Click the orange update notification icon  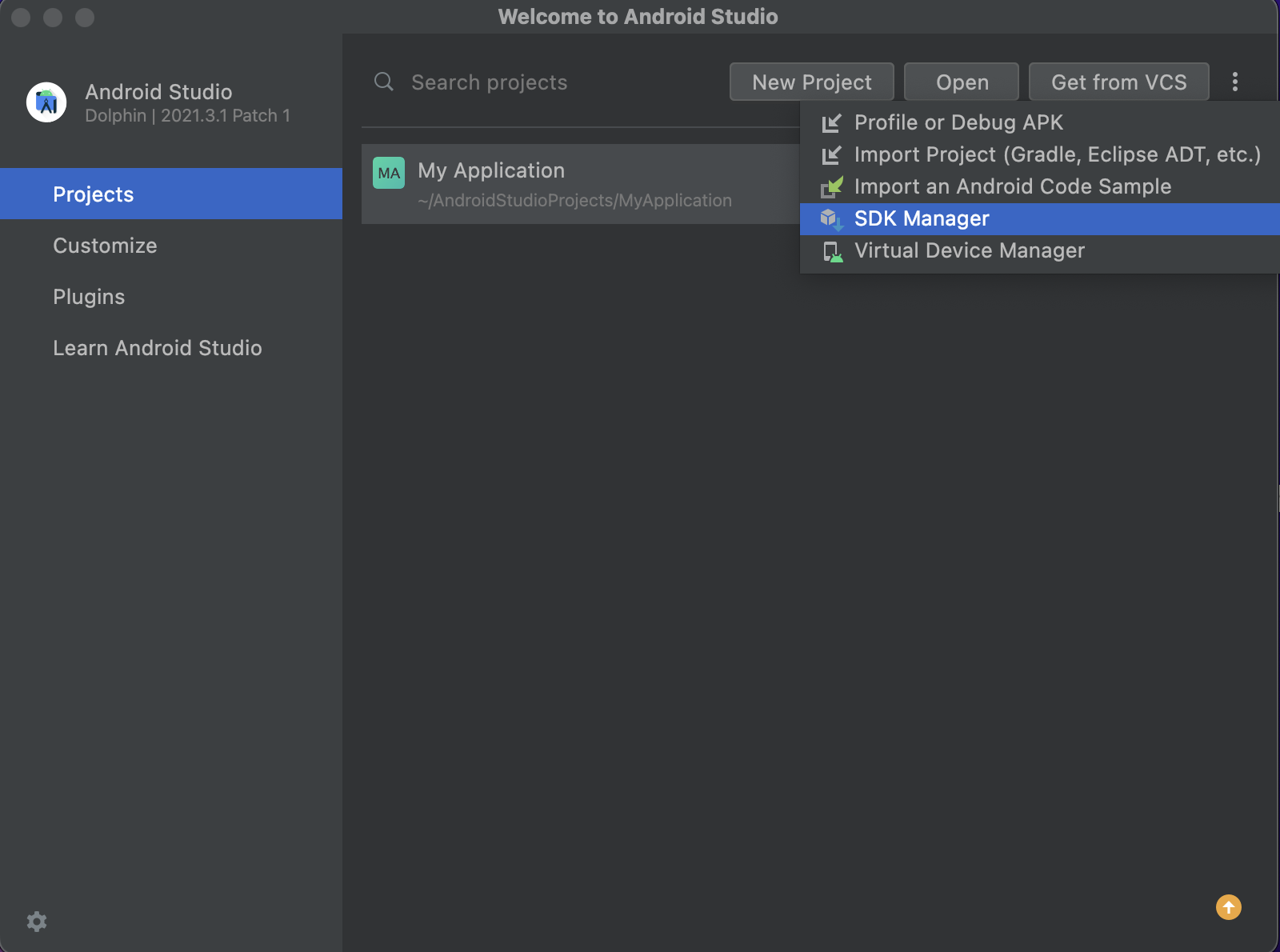click(x=1229, y=907)
